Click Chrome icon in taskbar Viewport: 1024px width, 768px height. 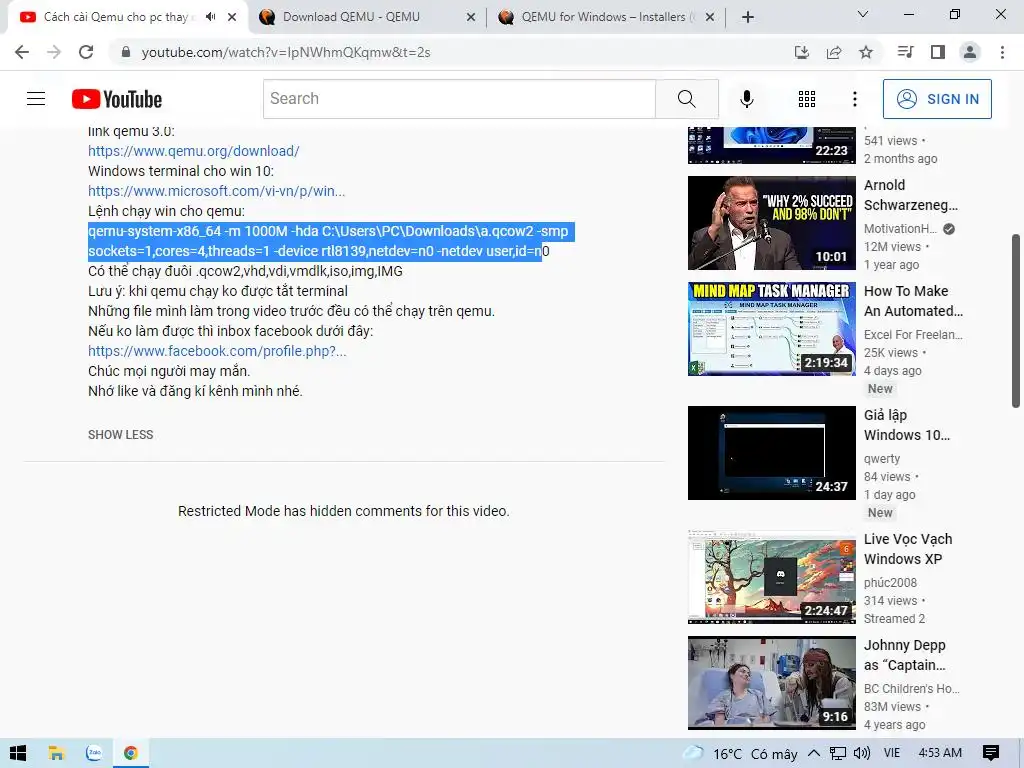131,753
